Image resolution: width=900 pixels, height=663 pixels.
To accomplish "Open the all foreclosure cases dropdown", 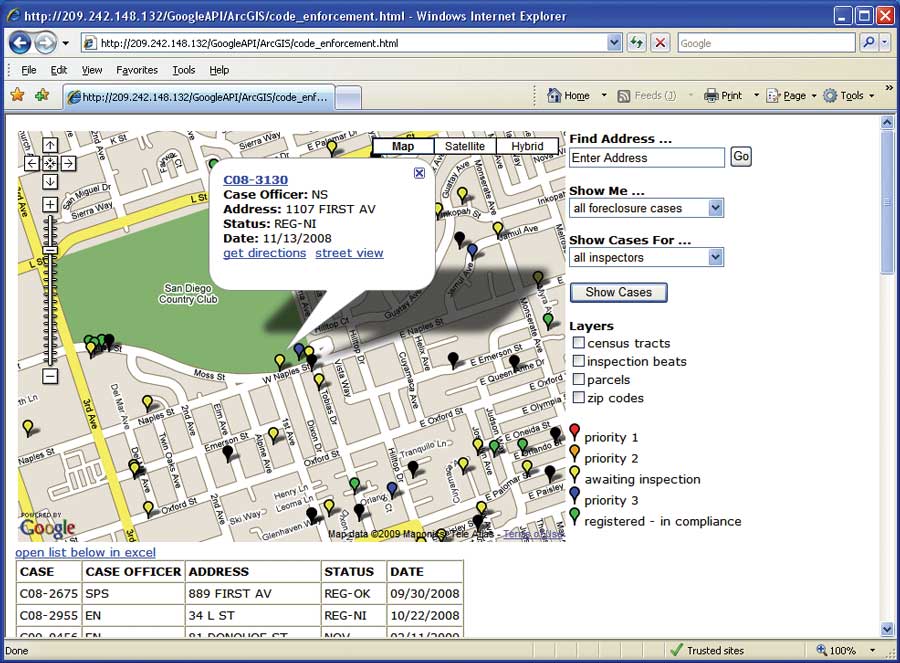I will (646, 208).
